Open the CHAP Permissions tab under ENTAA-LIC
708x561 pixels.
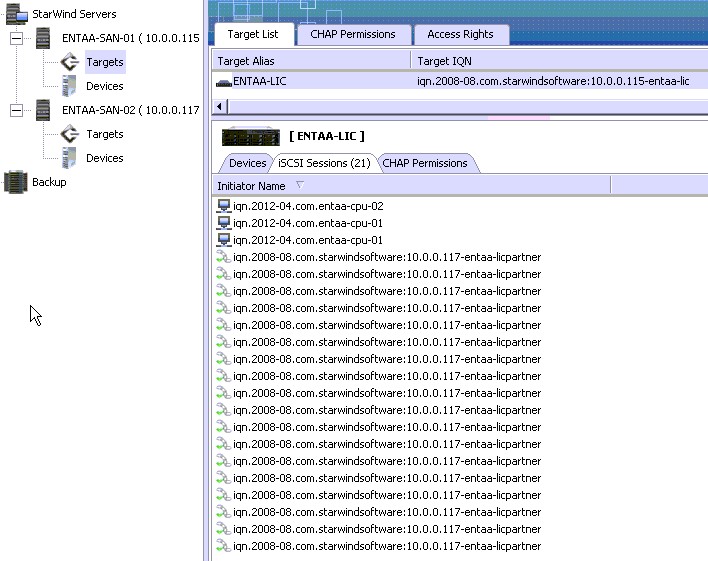[425, 163]
